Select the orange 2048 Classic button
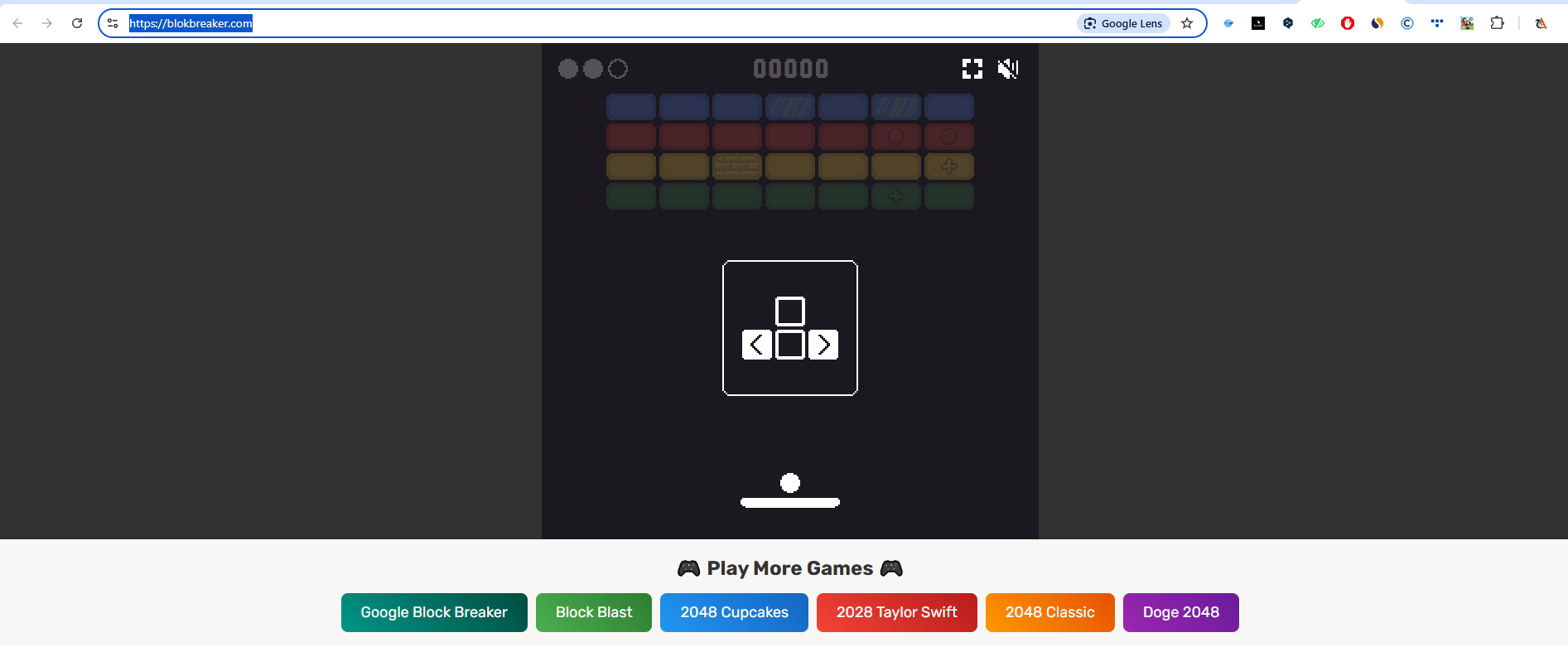The image size is (1568, 647). 1049,612
